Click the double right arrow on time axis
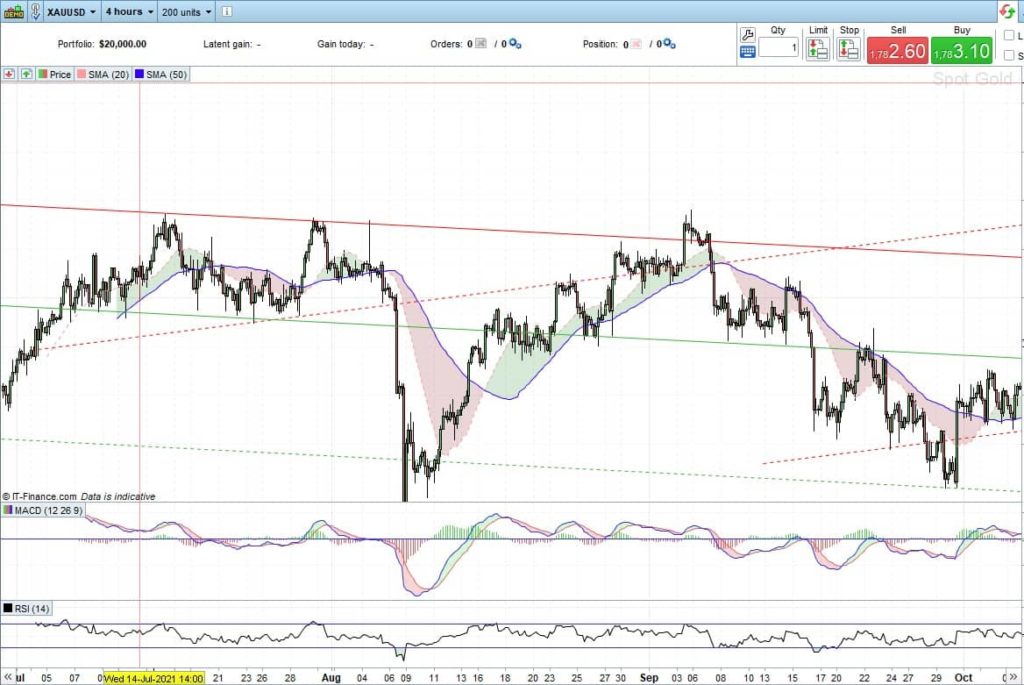This screenshot has height=685, width=1024. coord(1012,678)
